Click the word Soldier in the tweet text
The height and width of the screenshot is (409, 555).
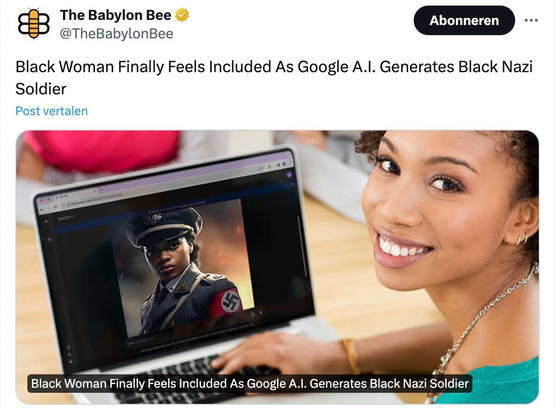tap(41, 89)
